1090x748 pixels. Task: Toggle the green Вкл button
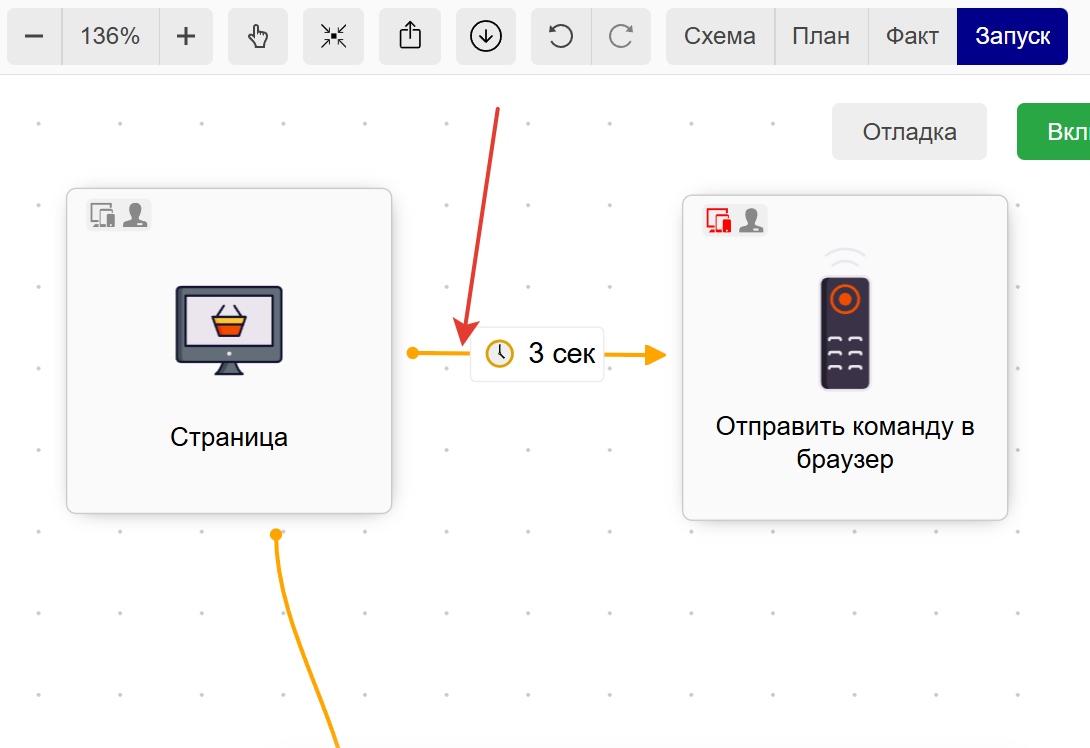1054,132
